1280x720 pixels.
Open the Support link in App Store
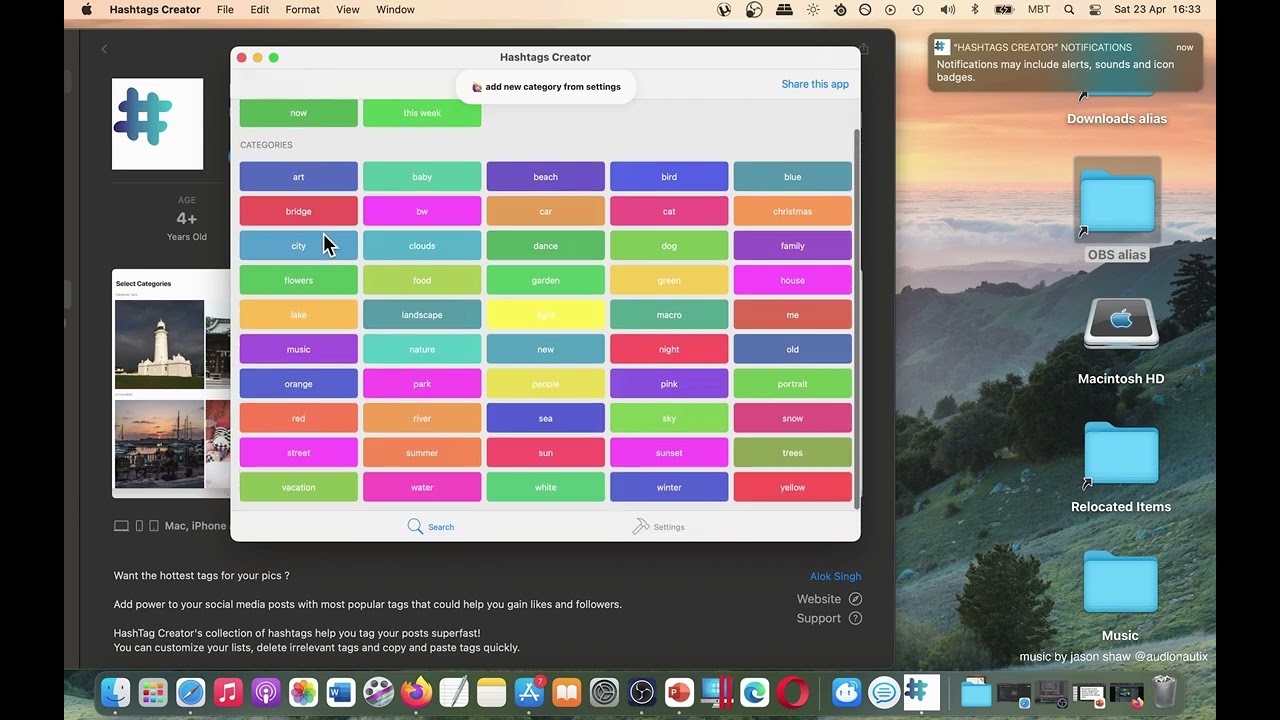pyautogui.click(x=829, y=618)
